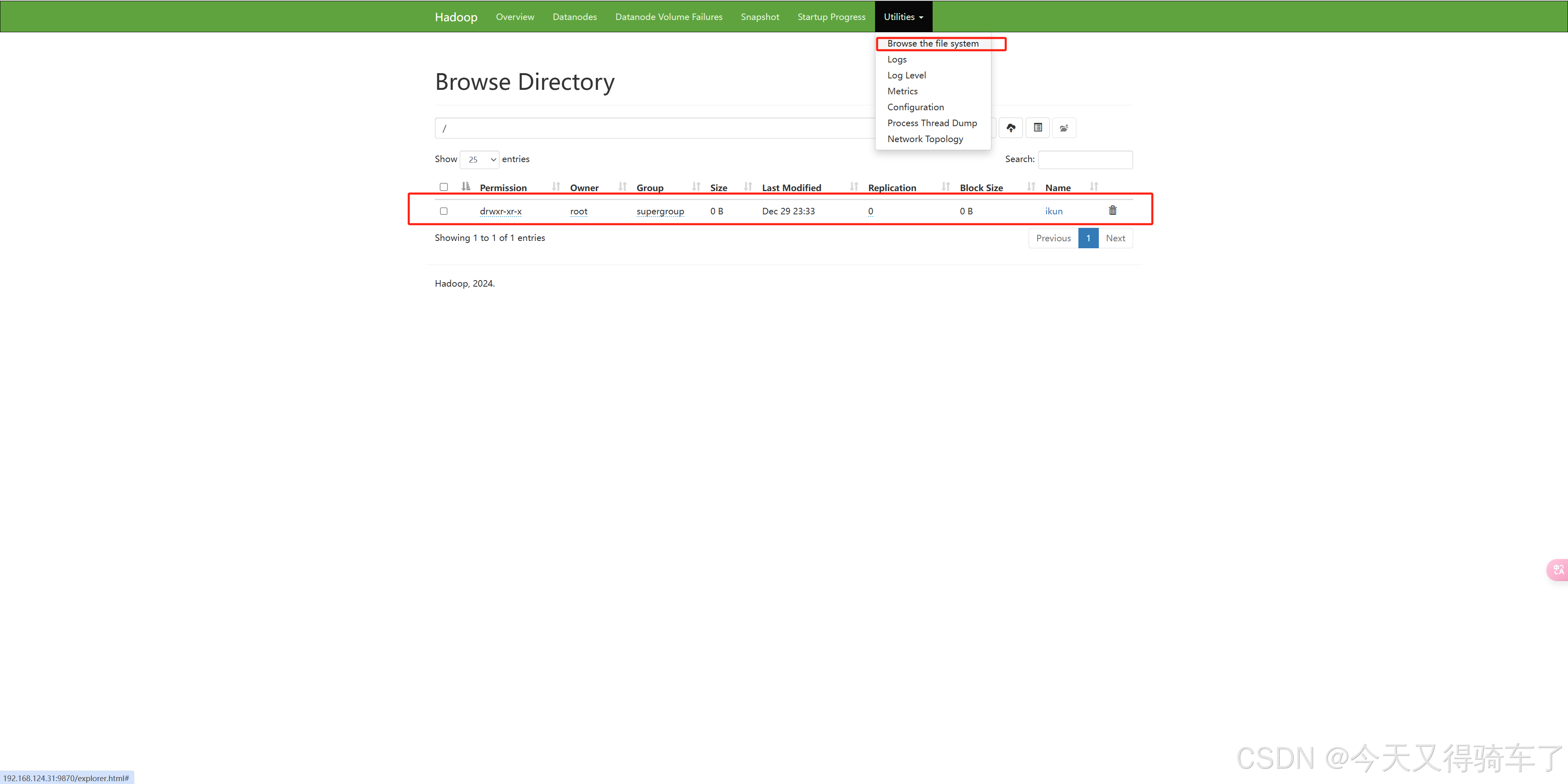
Task: Click the sort arrows after Name column
Action: pyautogui.click(x=1094, y=187)
